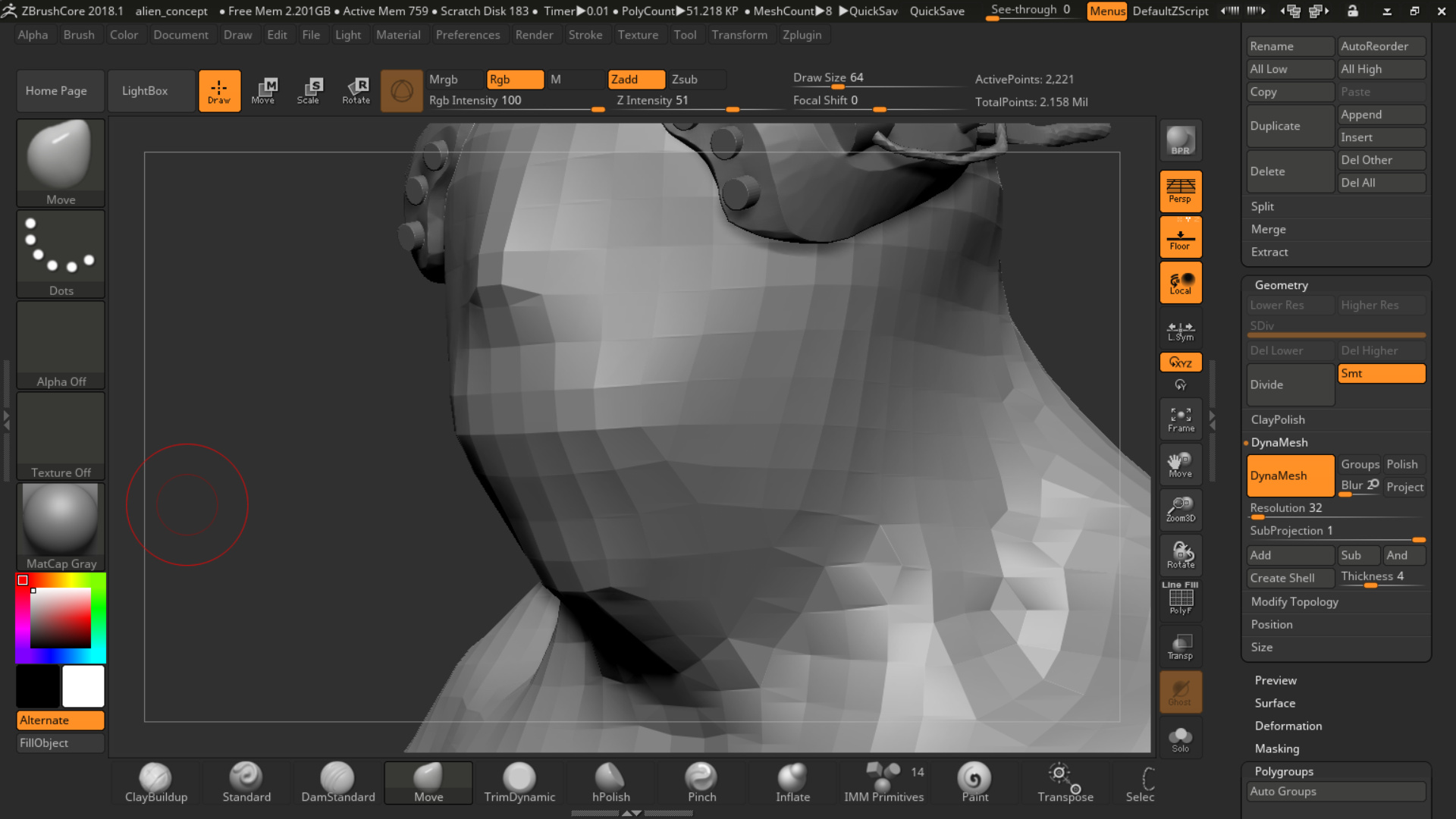The height and width of the screenshot is (819, 1456).
Task: Expand the Deformation section
Action: (x=1288, y=726)
